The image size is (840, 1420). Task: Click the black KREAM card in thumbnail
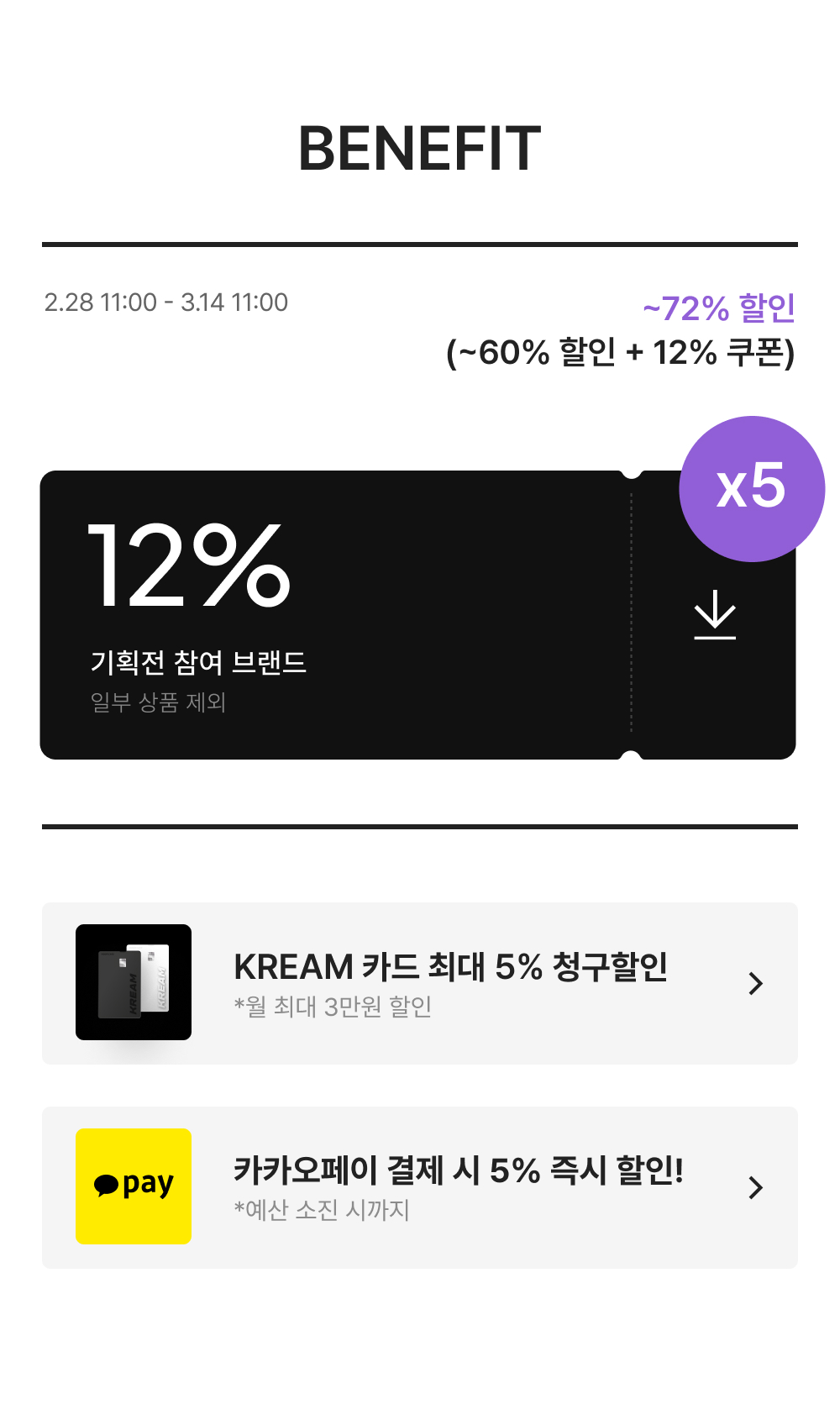[119, 985]
